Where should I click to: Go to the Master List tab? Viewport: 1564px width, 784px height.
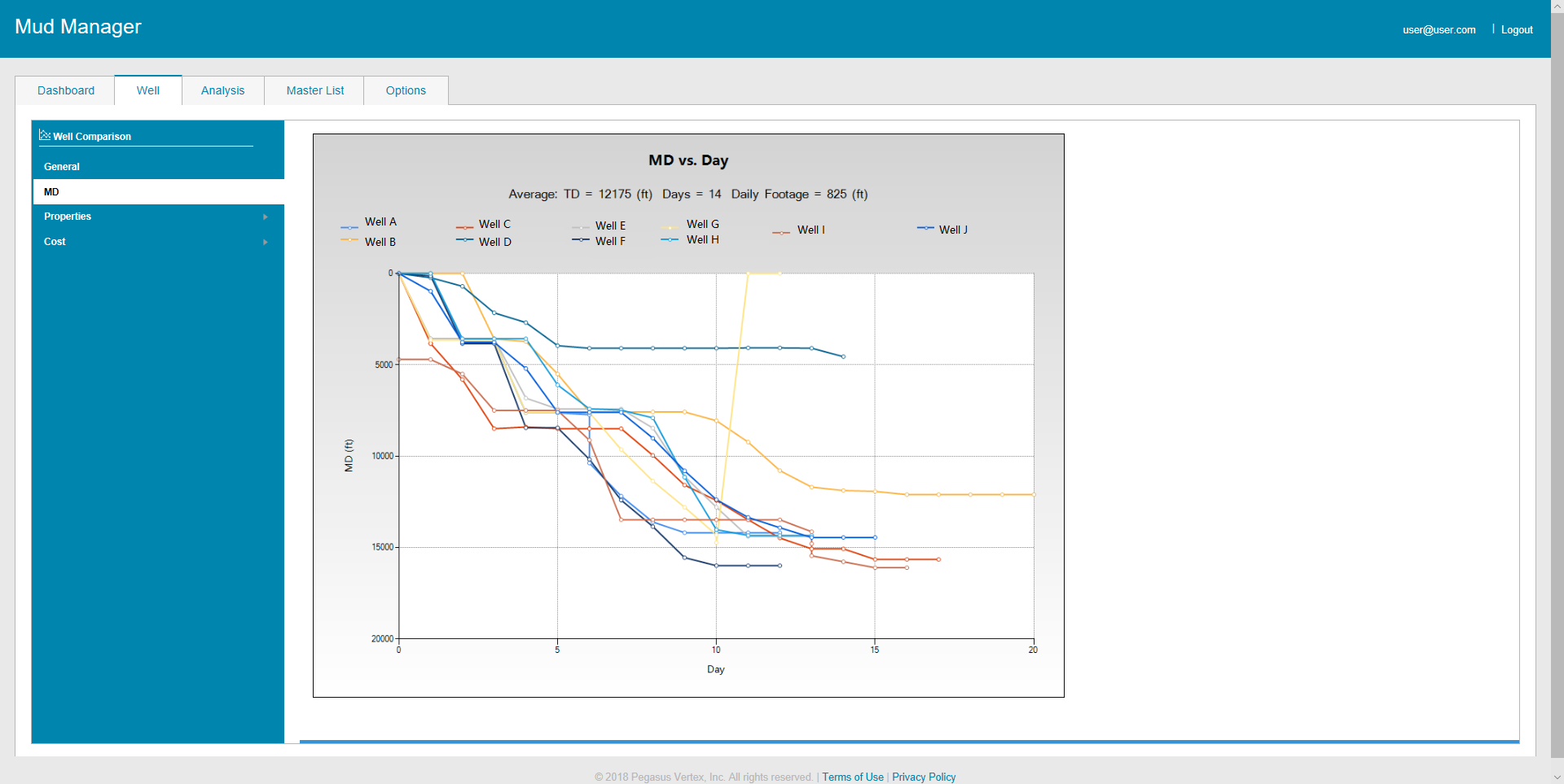click(x=315, y=90)
